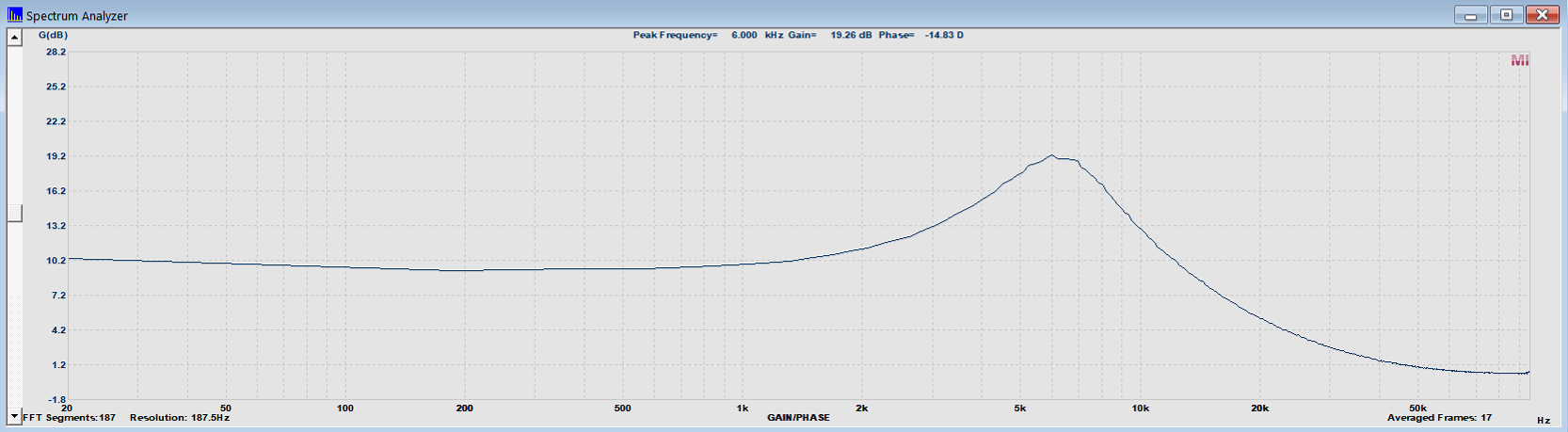This screenshot has height=432, width=1568.
Task: Click the -1.8 dB axis value
Action: tap(56, 400)
